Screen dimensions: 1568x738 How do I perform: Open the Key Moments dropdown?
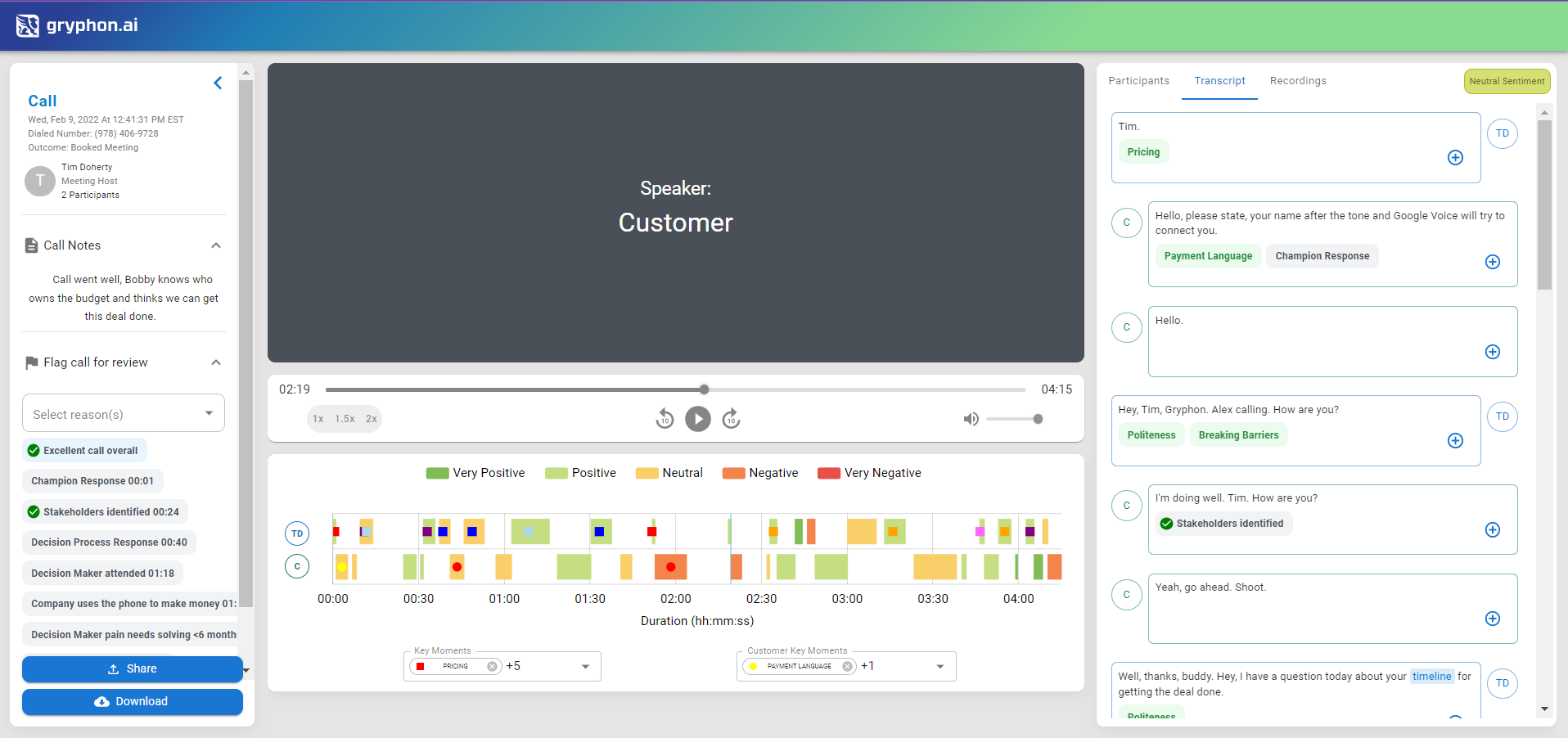[x=585, y=666]
